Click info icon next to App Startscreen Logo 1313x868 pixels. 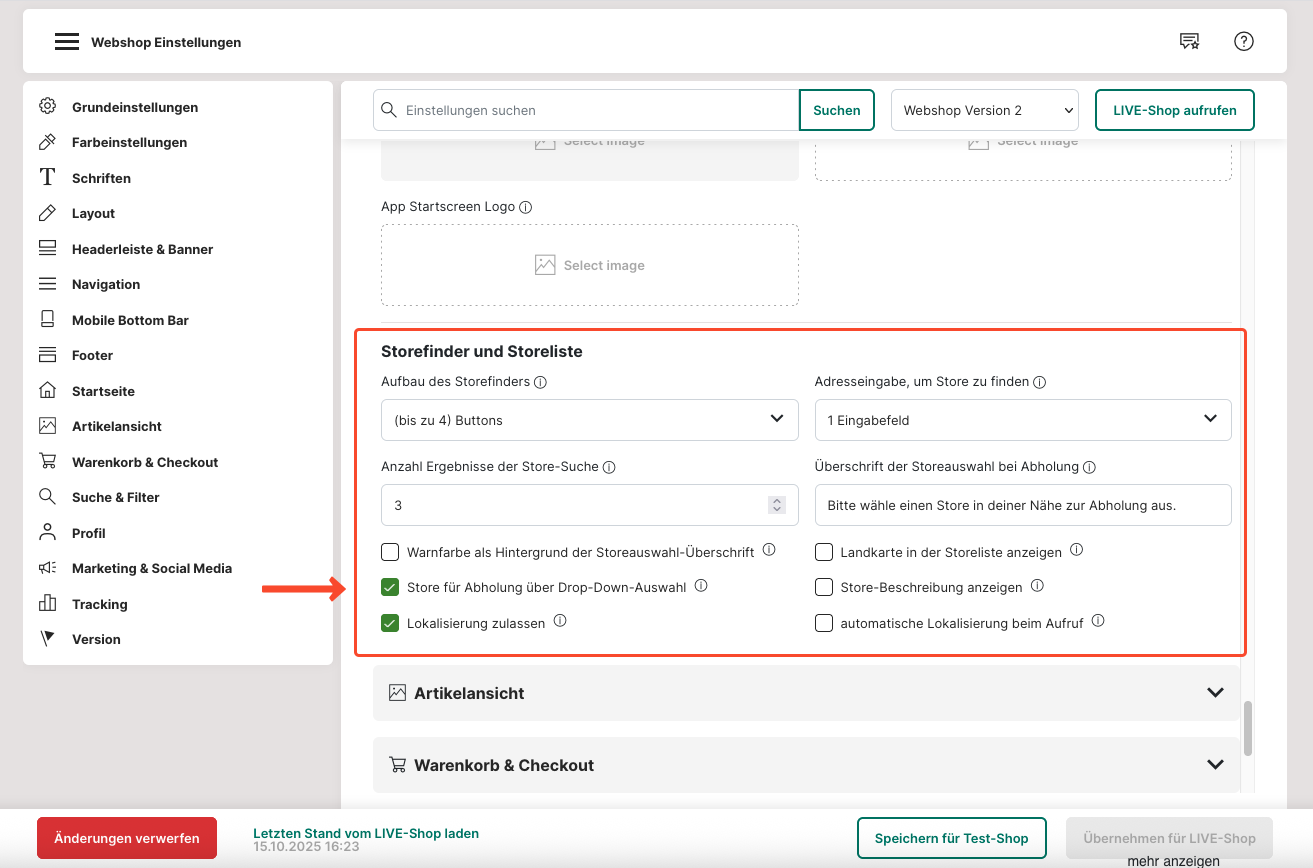click(526, 207)
